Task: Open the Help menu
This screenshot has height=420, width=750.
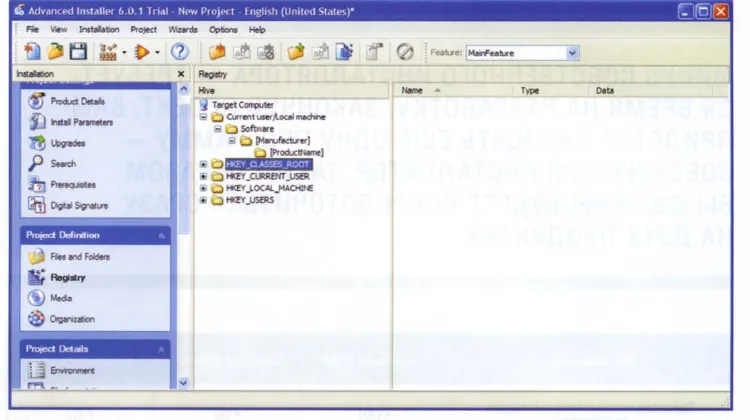Action: coord(257,30)
